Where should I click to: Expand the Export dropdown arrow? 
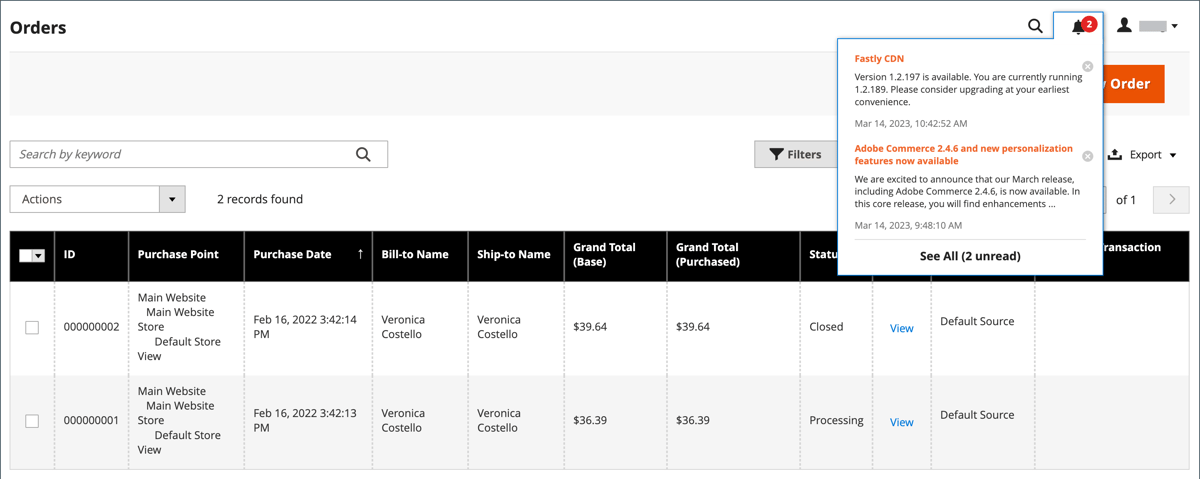point(1173,156)
